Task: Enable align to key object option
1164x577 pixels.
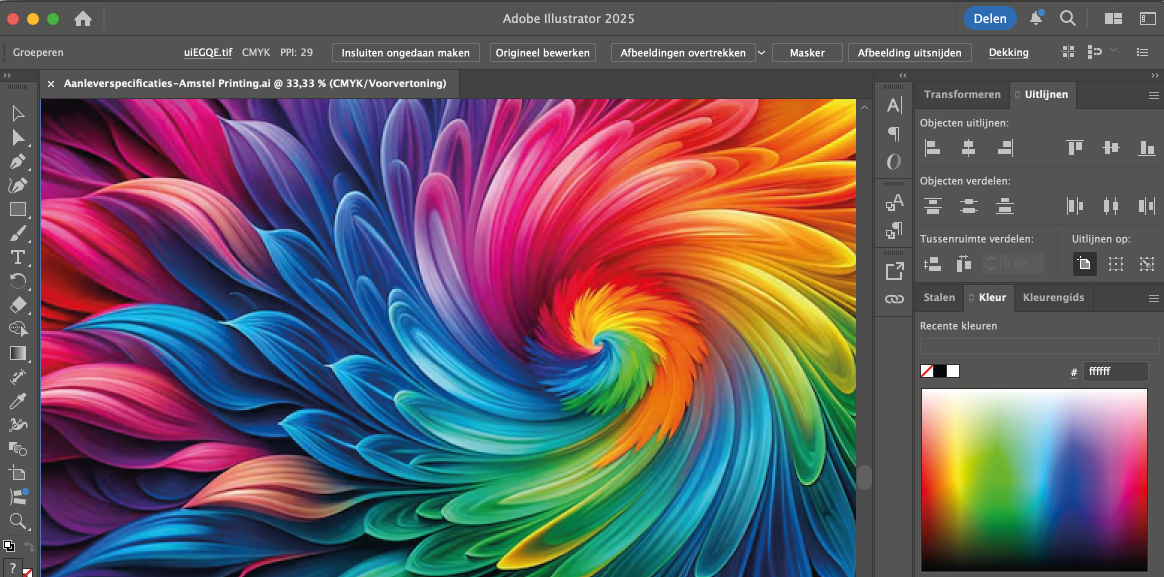Action: [1147, 263]
